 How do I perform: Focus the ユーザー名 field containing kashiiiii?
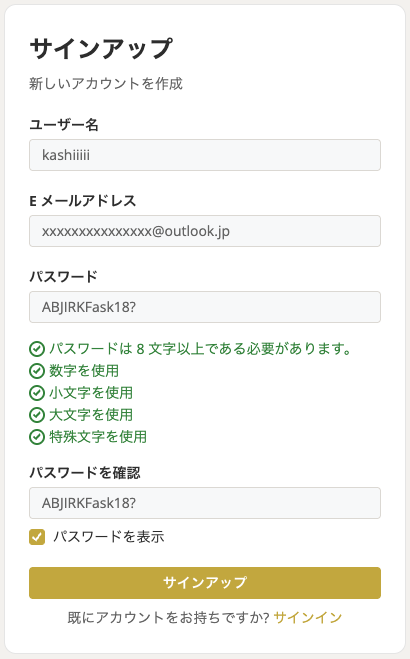(205, 155)
